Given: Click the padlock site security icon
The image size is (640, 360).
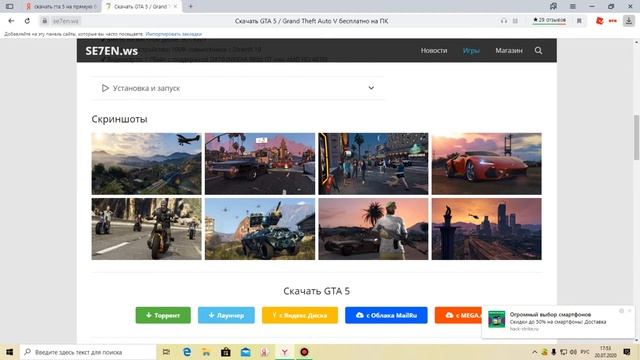Looking at the screenshot, I should pyautogui.click(x=45, y=21).
